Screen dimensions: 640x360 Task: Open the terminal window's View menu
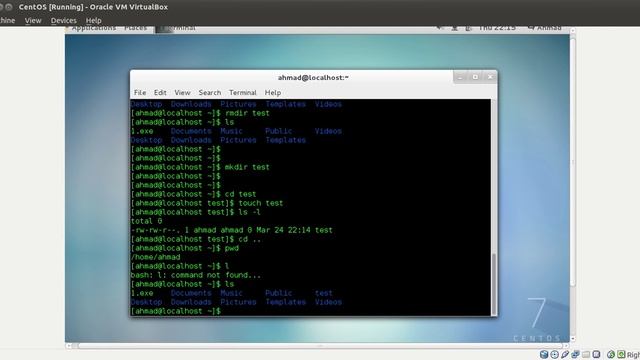pyautogui.click(x=182, y=93)
